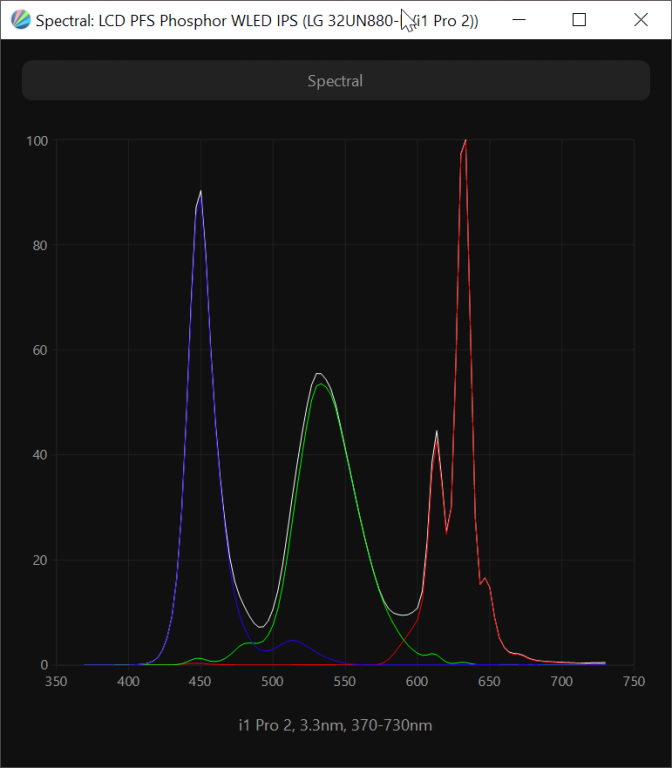This screenshot has width=672, height=768.
Task: Click the 0 label on the y-axis
Action: coord(44,665)
